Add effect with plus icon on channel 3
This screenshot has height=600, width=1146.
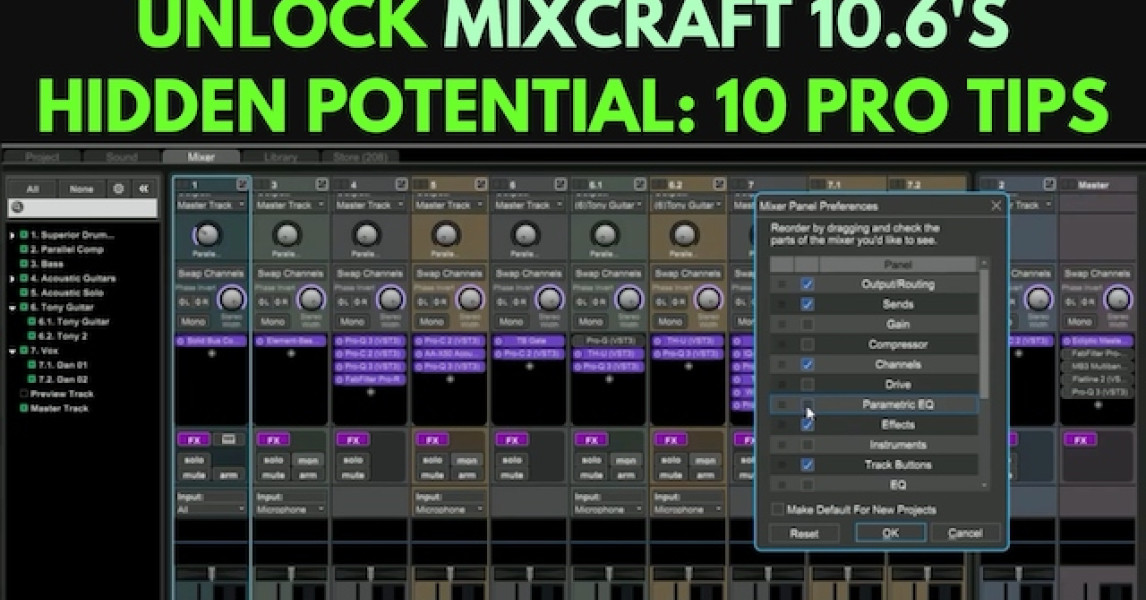coord(291,354)
